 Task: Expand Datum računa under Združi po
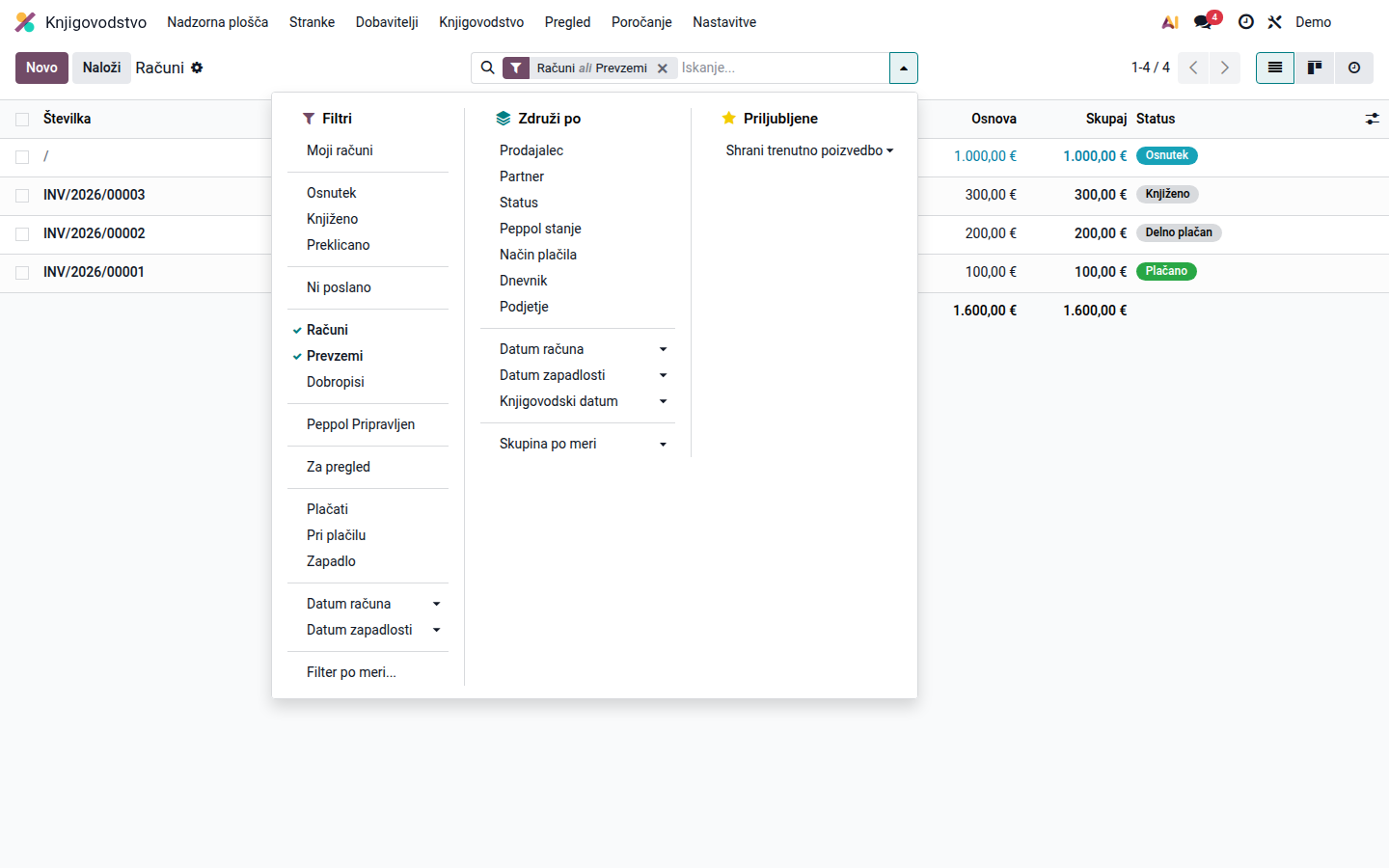click(x=577, y=349)
